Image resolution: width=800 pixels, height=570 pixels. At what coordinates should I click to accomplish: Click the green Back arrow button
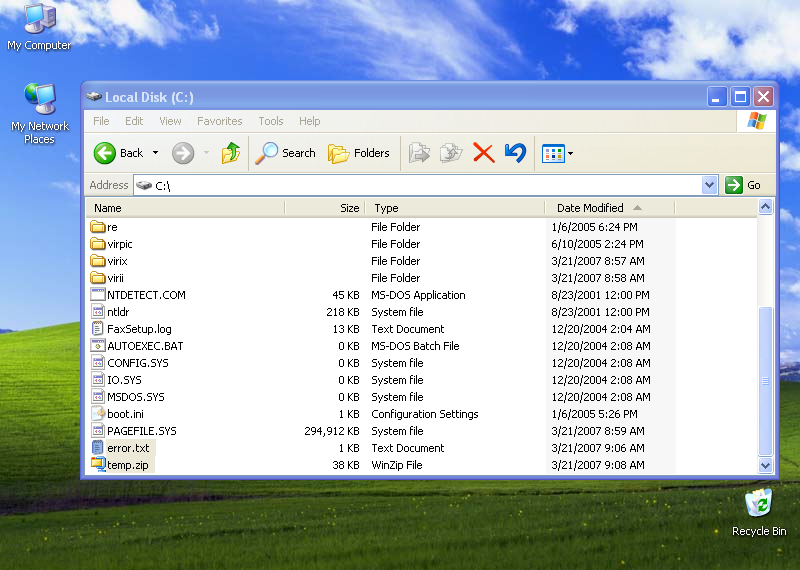[x=105, y=153]
